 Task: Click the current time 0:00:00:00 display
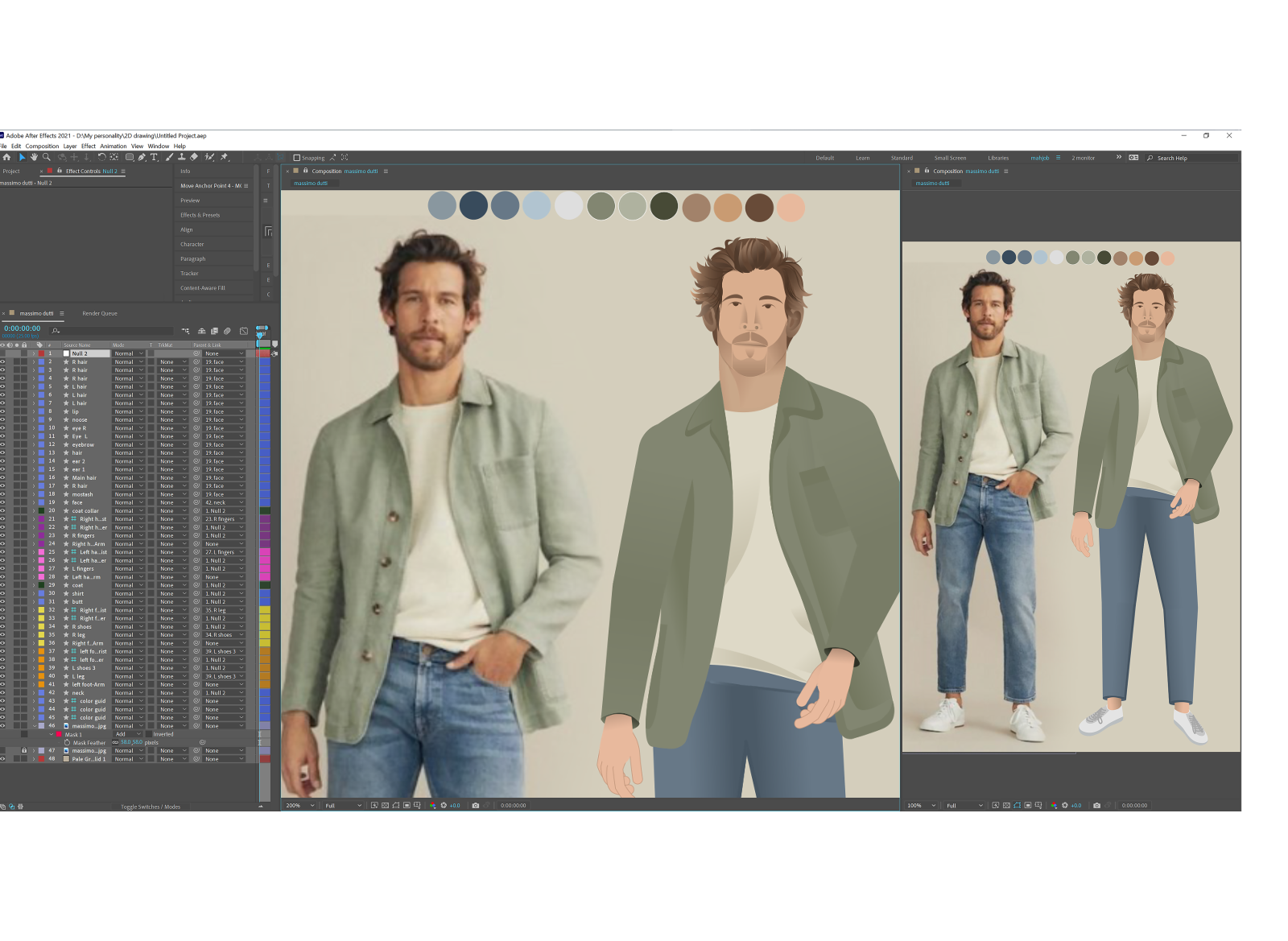coord(22,328)
